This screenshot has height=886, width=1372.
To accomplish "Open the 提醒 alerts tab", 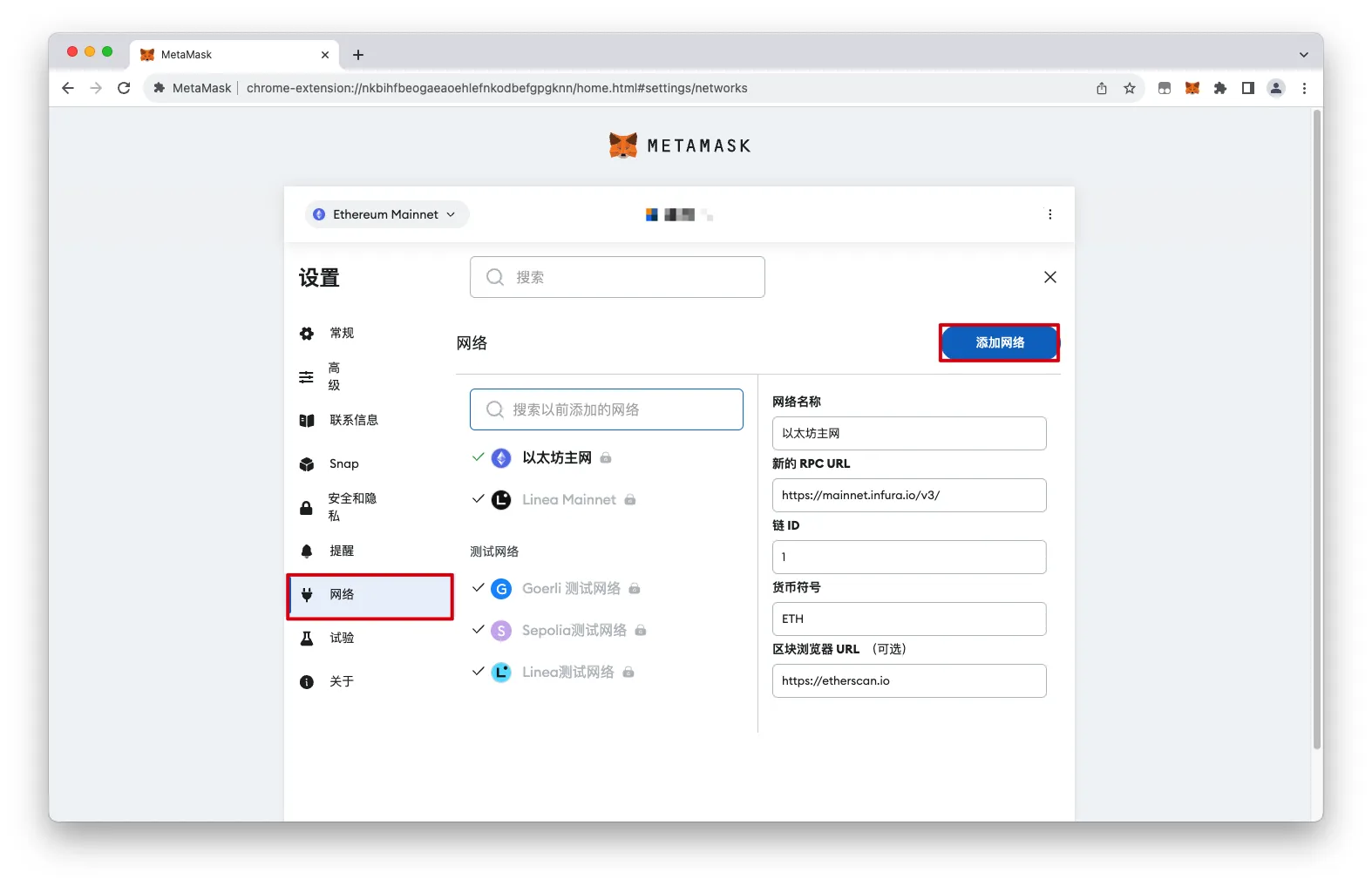I will (370, 551).
